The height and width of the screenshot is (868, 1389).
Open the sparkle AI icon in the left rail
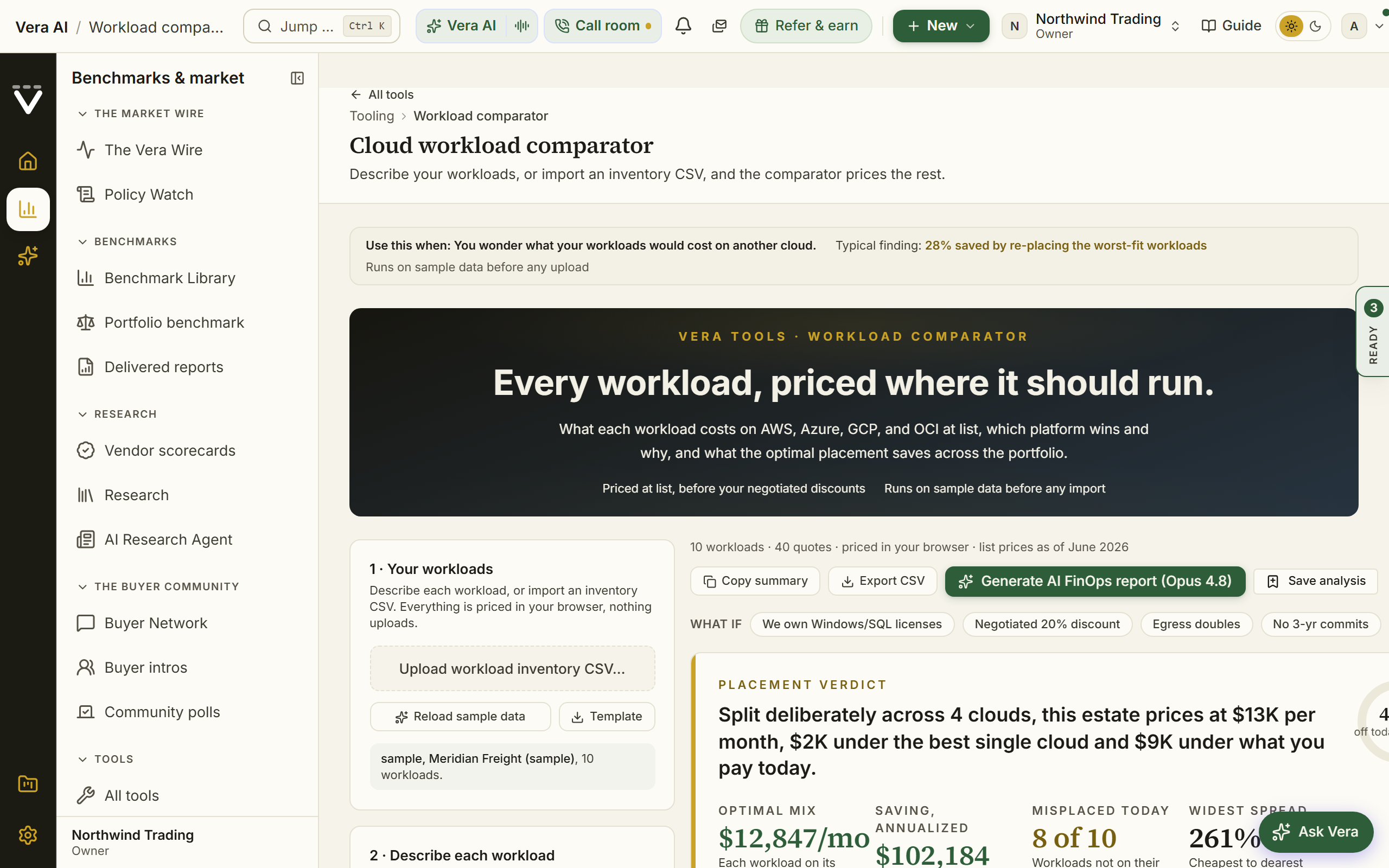coord(28,256)
